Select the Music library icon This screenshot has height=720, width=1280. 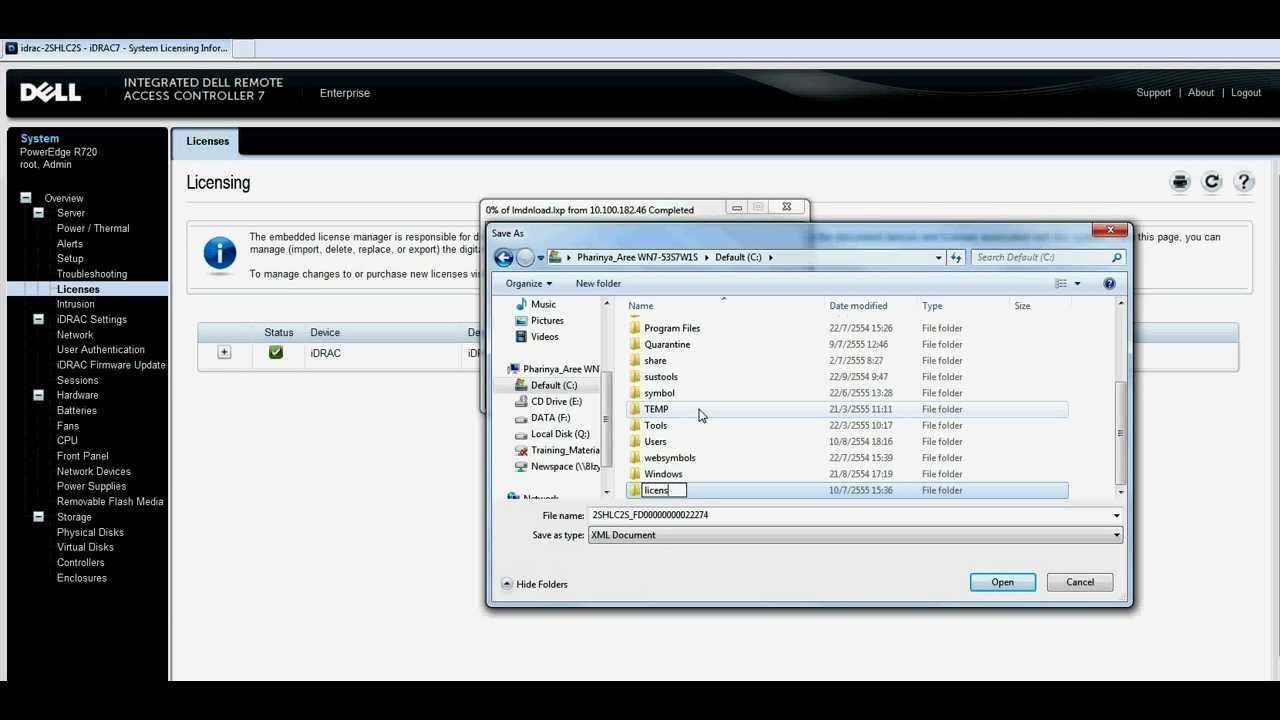point(521,304)
